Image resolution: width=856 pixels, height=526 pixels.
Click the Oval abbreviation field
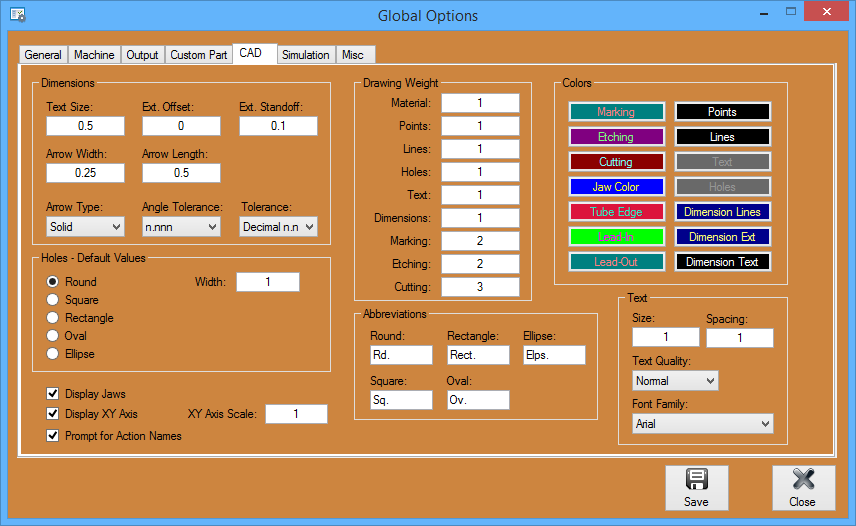(478, 400)
